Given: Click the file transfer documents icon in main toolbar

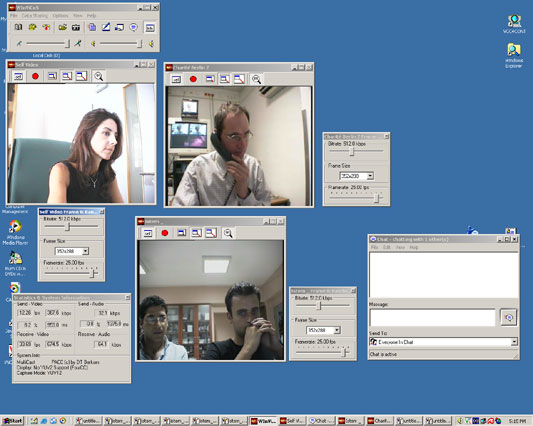Looking at the screenshot, I should pos(92,27).
